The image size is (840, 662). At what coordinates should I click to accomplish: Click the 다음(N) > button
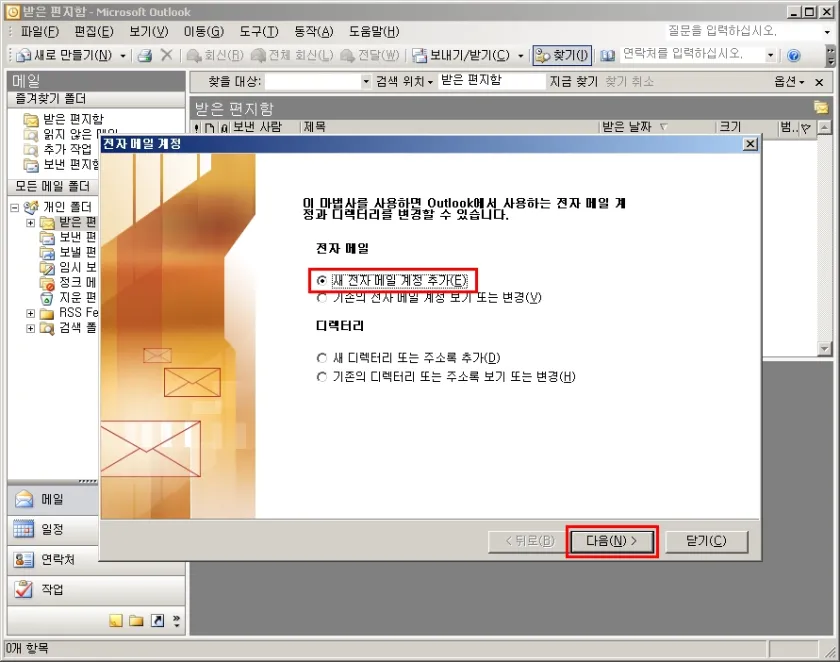(x=612, y=541)
